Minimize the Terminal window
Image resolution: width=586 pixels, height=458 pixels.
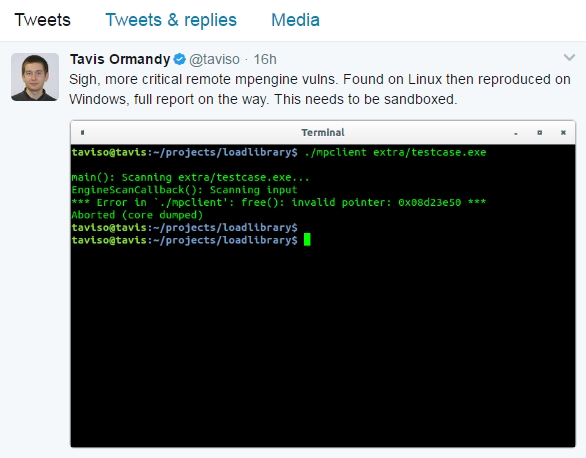[516, 133]
